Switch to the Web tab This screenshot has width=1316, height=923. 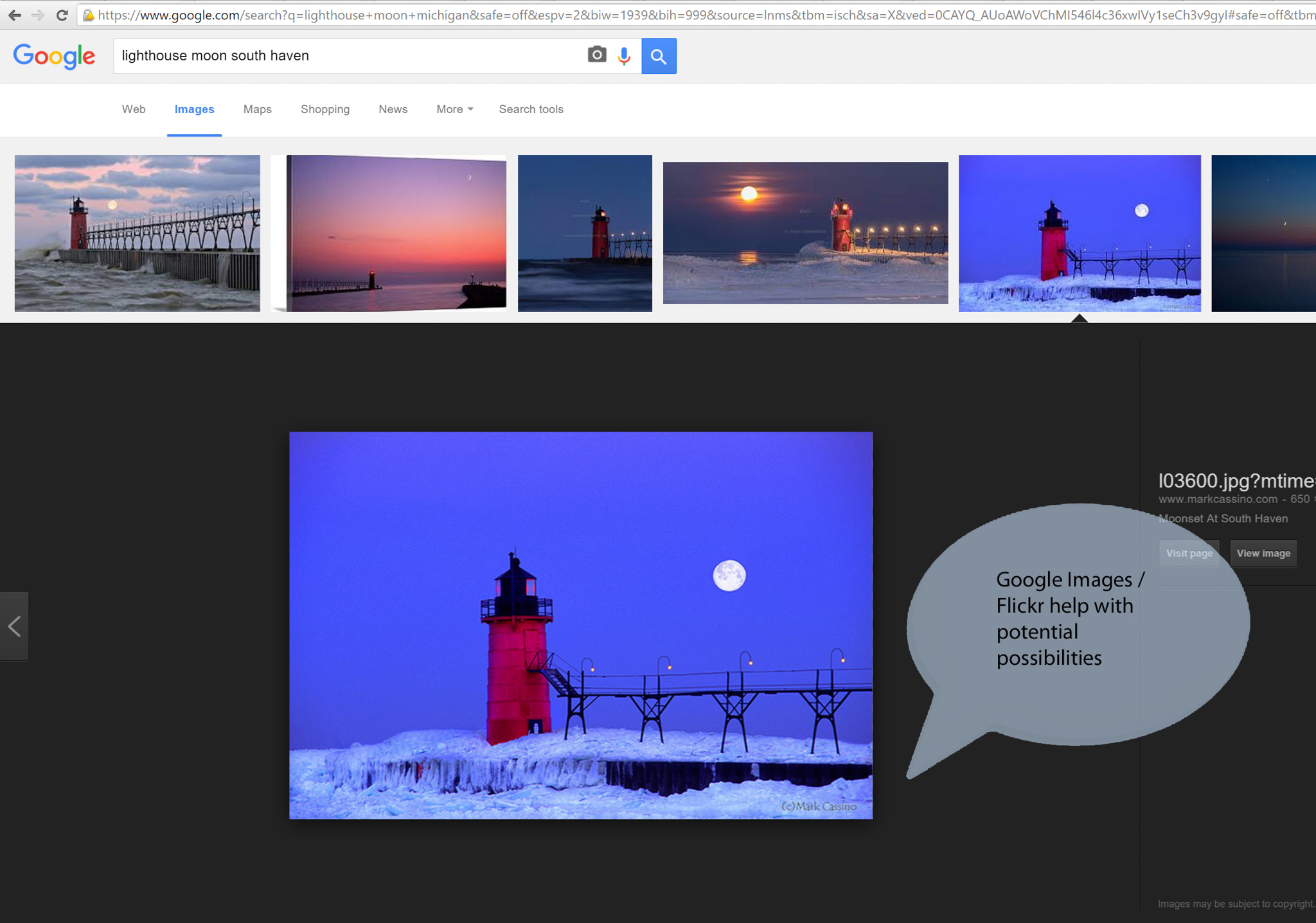point(134,109)
